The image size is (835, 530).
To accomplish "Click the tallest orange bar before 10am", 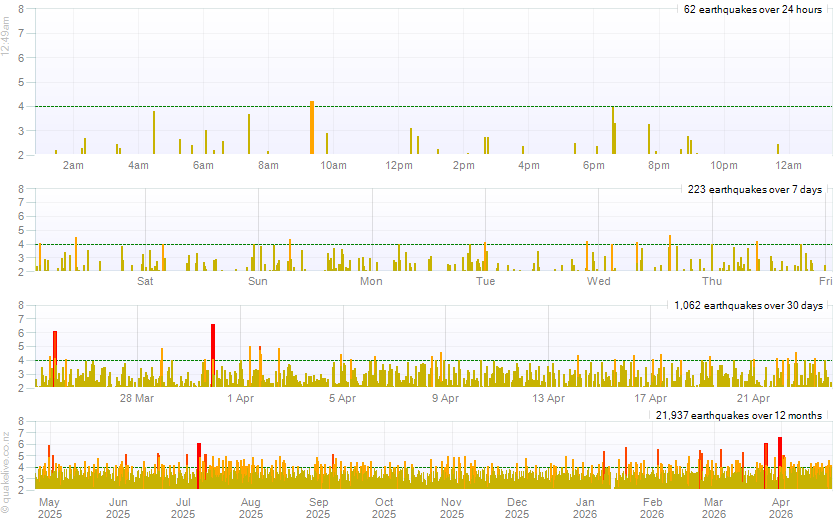I will [312, 128].
